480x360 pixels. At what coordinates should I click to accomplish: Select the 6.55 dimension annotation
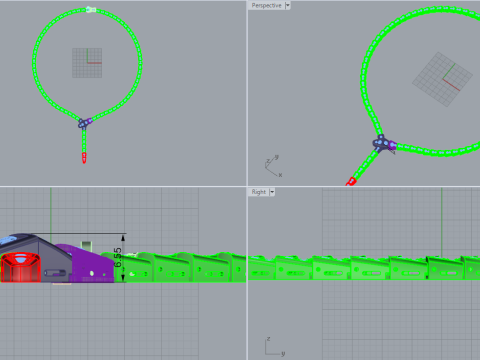tap(118, 257)
